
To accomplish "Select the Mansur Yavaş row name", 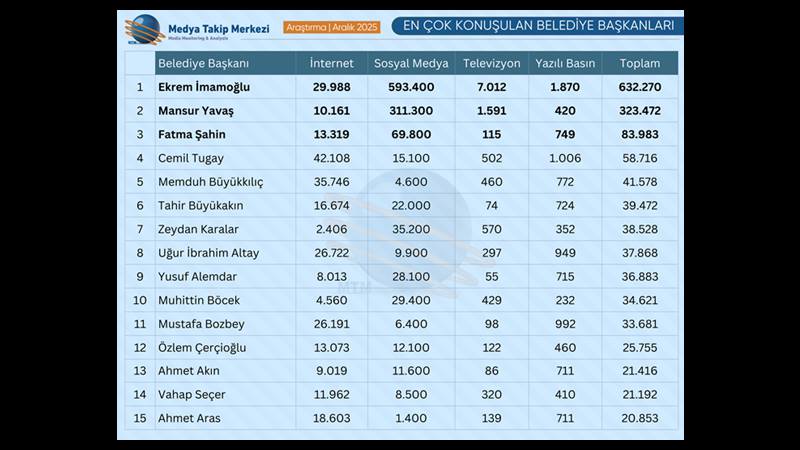I will click(x=196, y=111).
